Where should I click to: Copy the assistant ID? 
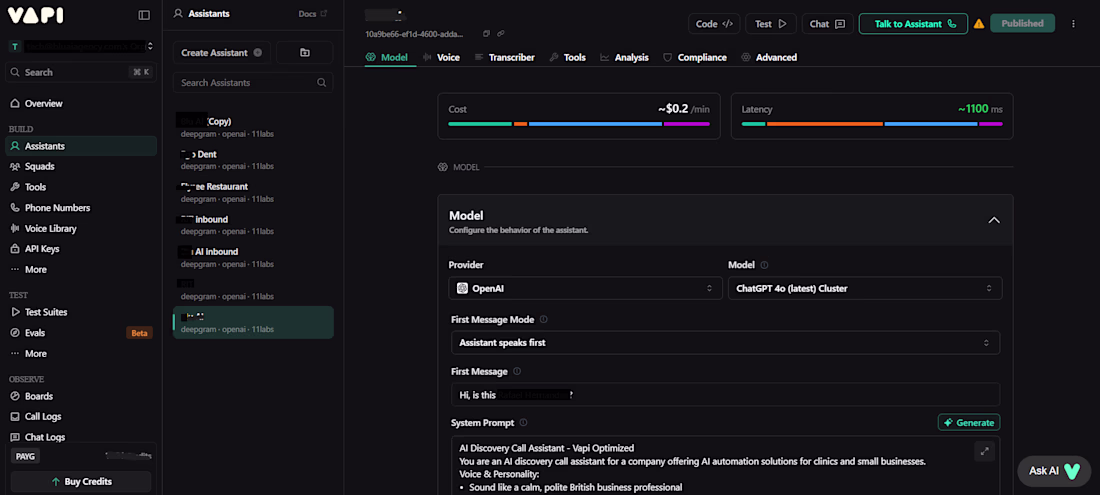click(x=486, y=34)
